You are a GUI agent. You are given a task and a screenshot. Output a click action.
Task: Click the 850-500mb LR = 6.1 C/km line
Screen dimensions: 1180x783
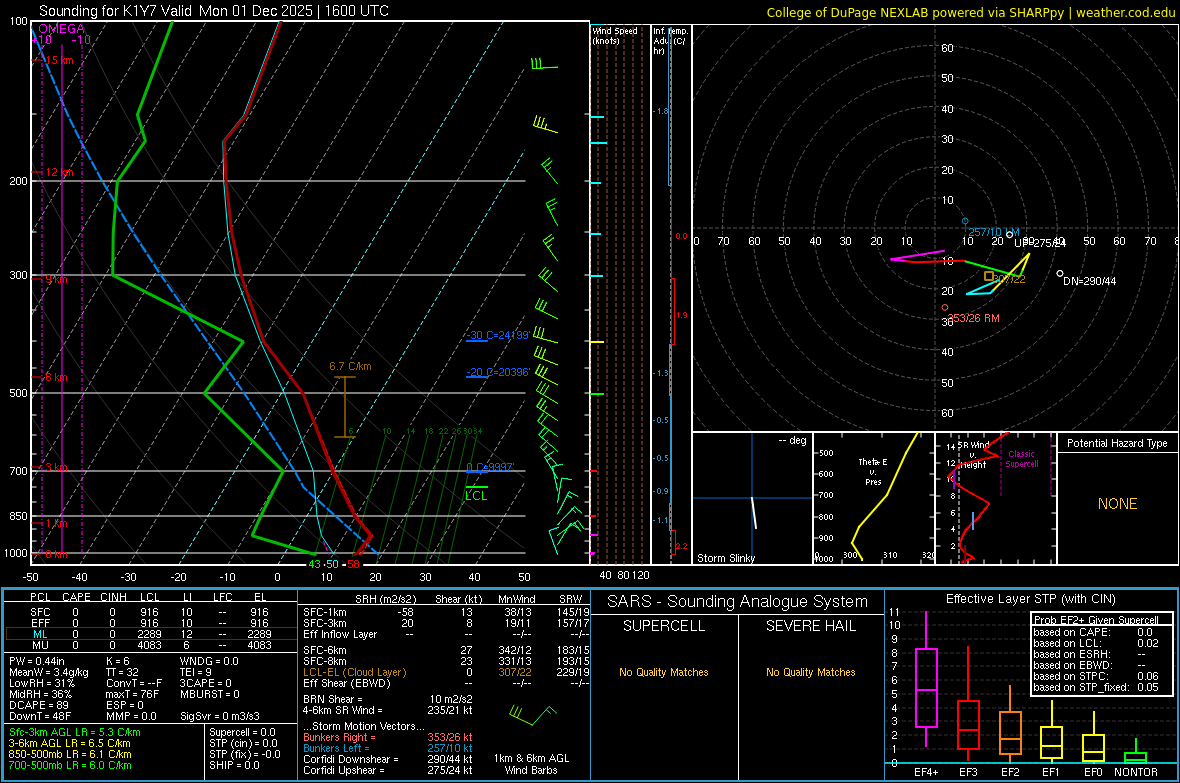(x=70, y=754)
